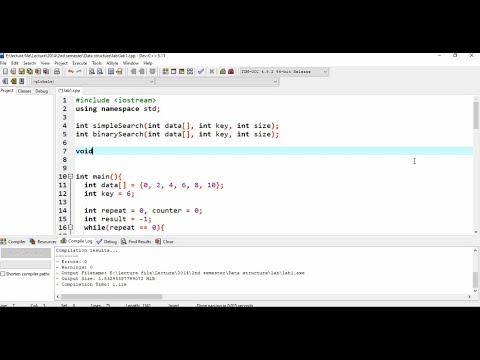Open the Search menu
Image resolution: width=480 pixels, height=360 pixels.
(29, 63)
